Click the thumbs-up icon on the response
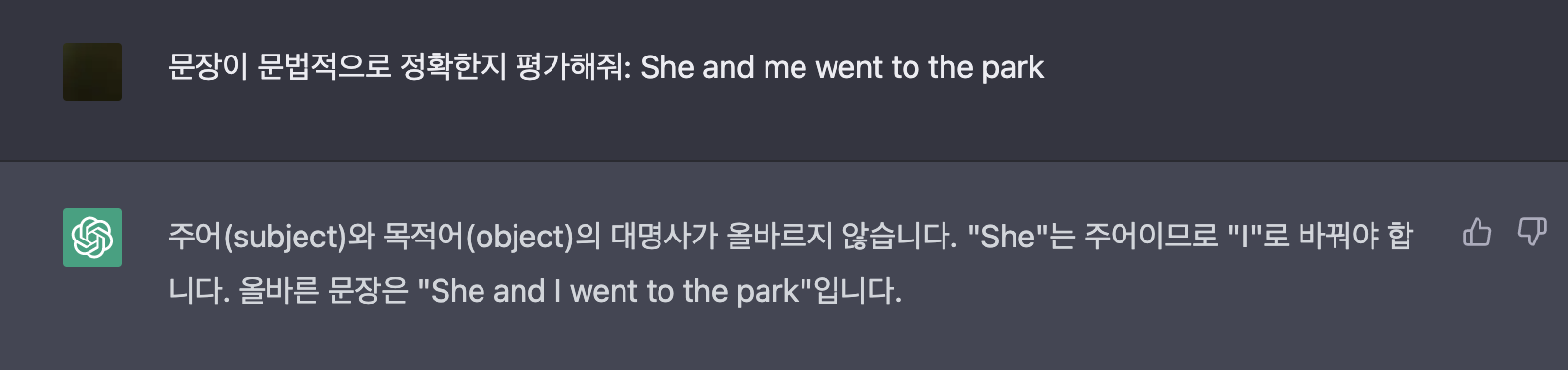1568x370 pixels. coord(1477,233)
